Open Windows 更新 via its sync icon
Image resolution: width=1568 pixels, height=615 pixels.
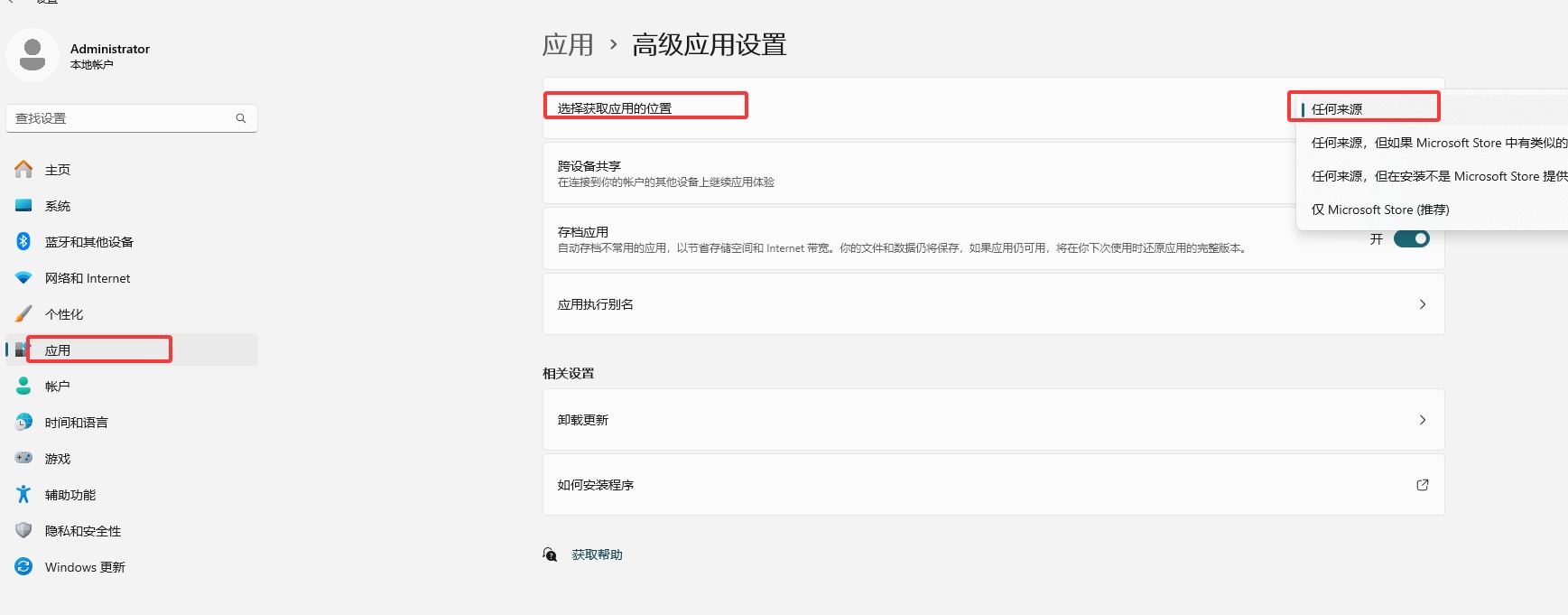24,567
